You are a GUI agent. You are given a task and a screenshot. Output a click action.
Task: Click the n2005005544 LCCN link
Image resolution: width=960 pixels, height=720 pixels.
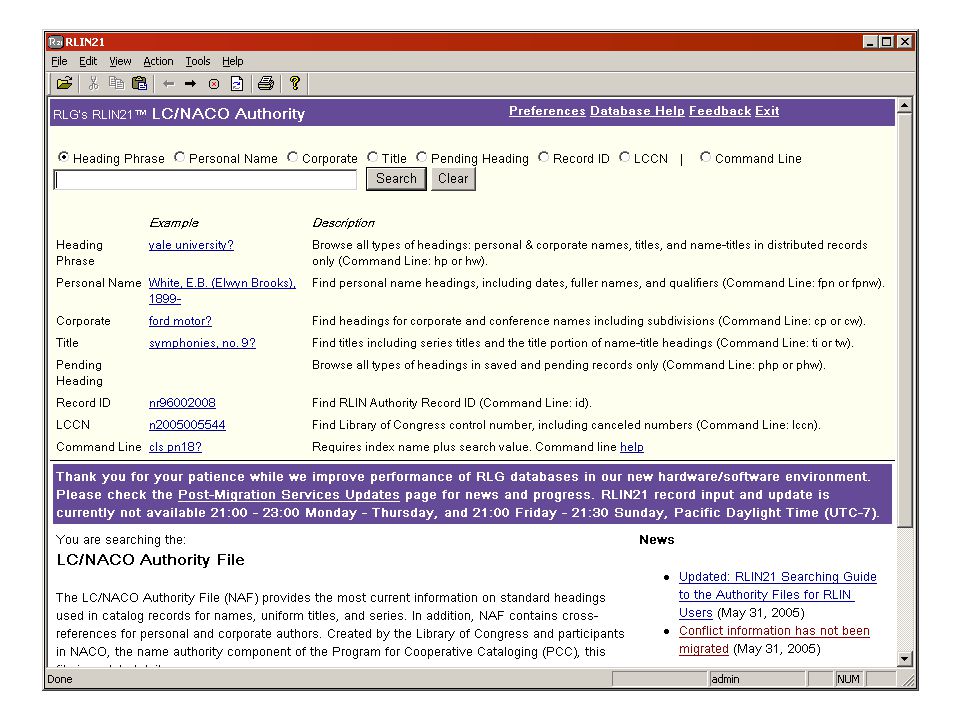coord(187,425)
